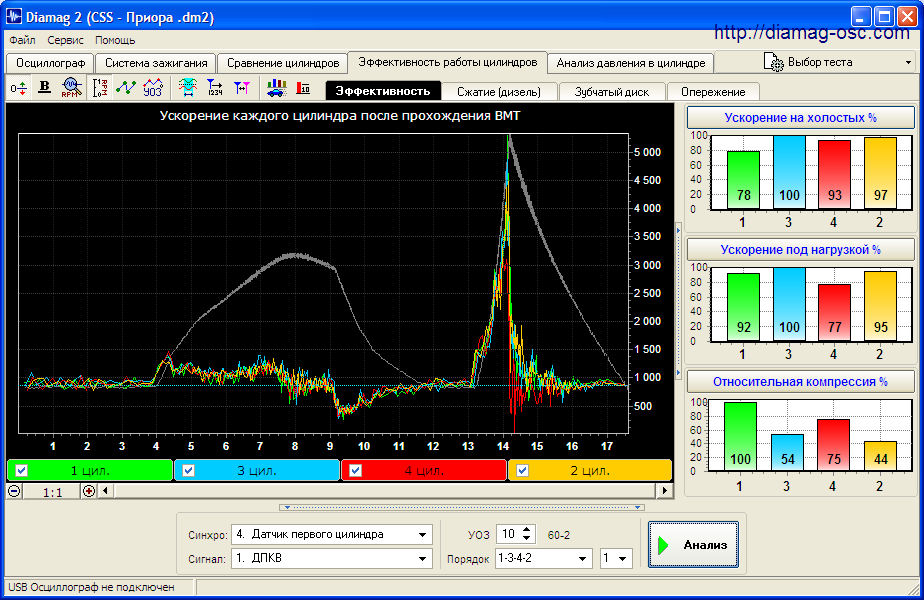Toggle the RPM scale bracket icon
The height and width of the screenshot is (600, 924).
click(100, 88)
